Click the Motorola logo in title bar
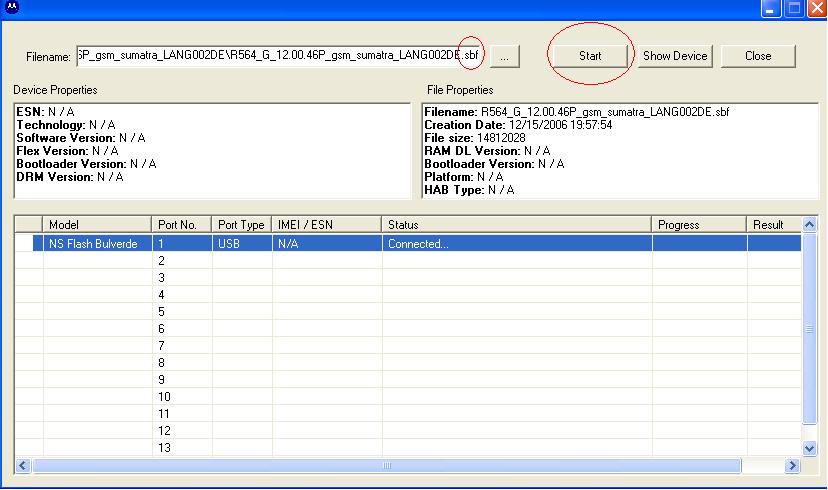Image resolution: width=828 pixels, height=490 pixels. tap(11, 7)
